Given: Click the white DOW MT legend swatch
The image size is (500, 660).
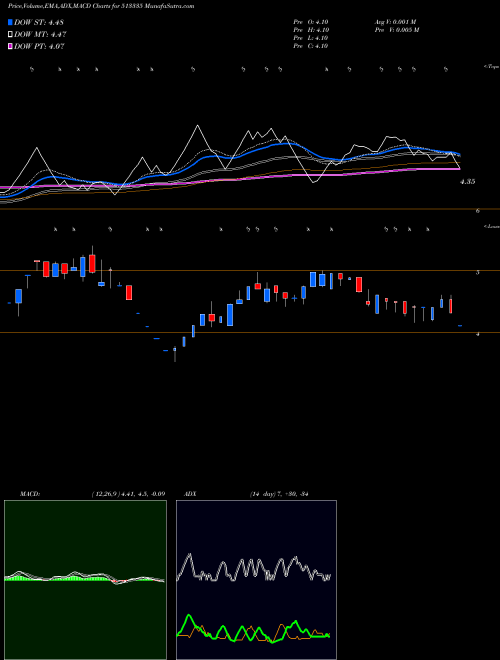Looking at the screenshot, I should [10, 35].
